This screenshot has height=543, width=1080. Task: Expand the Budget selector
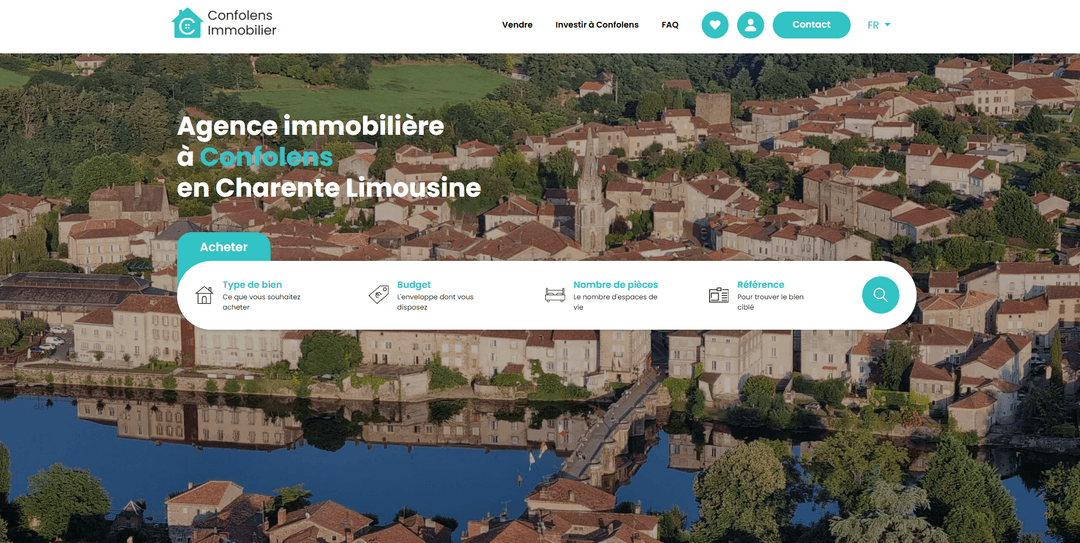pyautogui.click(x=435, y=296)
